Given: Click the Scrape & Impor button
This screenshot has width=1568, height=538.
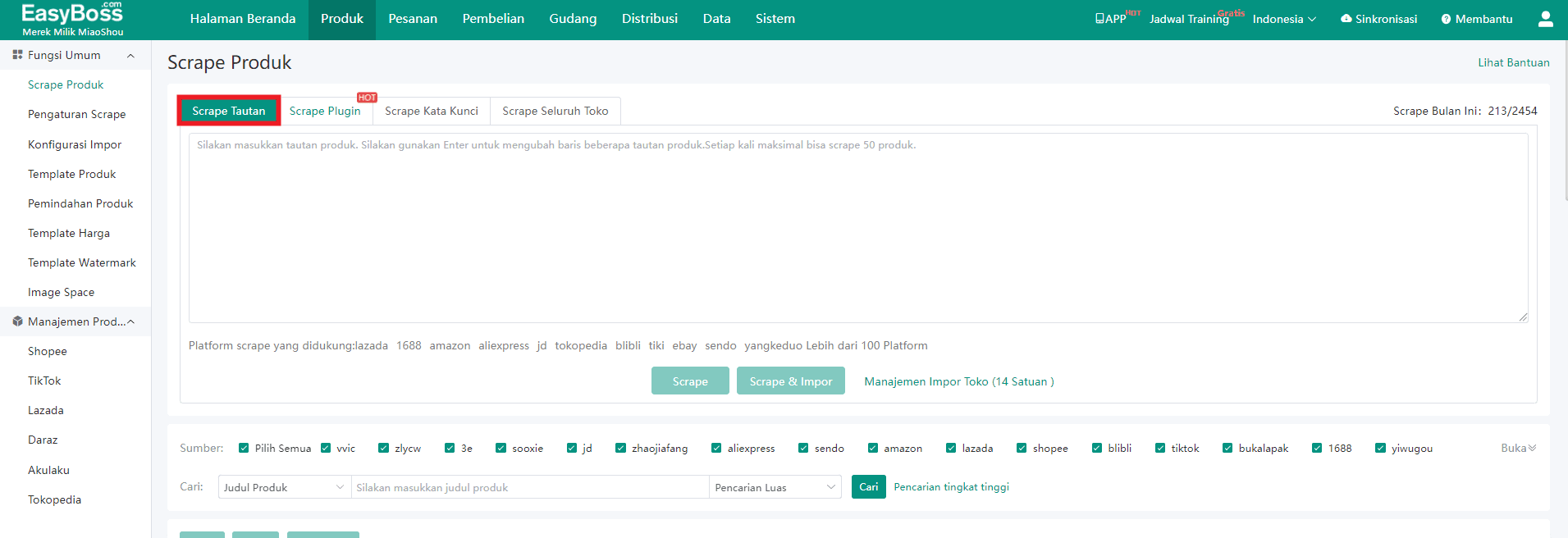Looking at the screenshot, I should click(x=791, y=381).
